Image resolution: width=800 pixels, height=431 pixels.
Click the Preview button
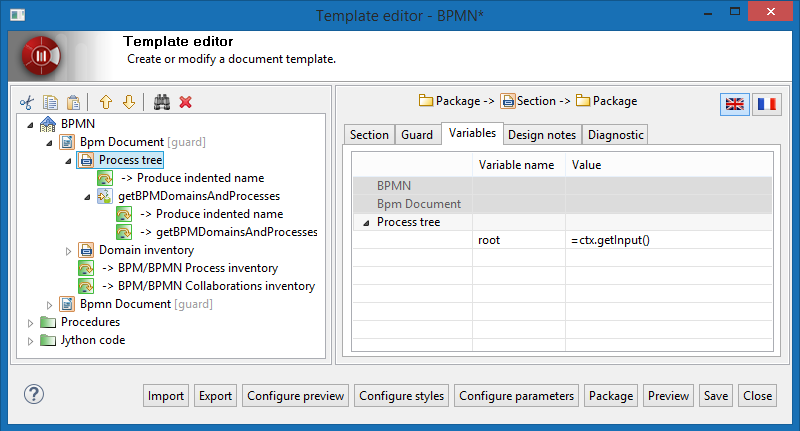pos(668,396)
